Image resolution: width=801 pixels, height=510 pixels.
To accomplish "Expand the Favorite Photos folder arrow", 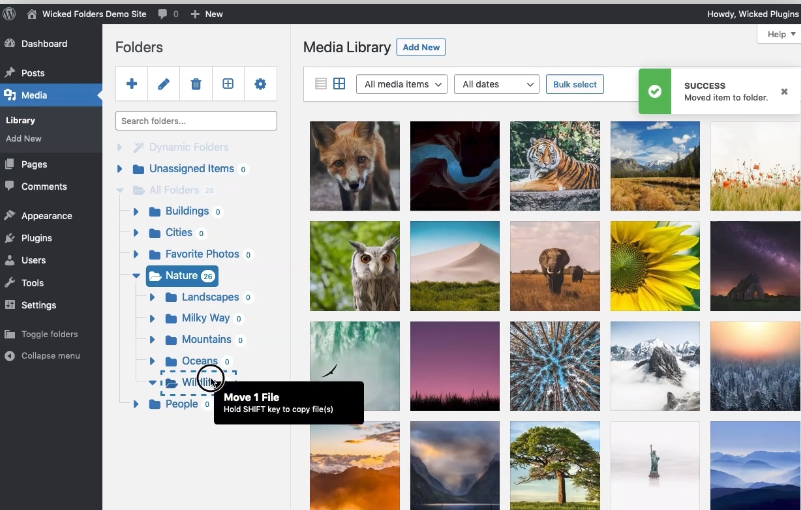I will click(x=136, y=254).
